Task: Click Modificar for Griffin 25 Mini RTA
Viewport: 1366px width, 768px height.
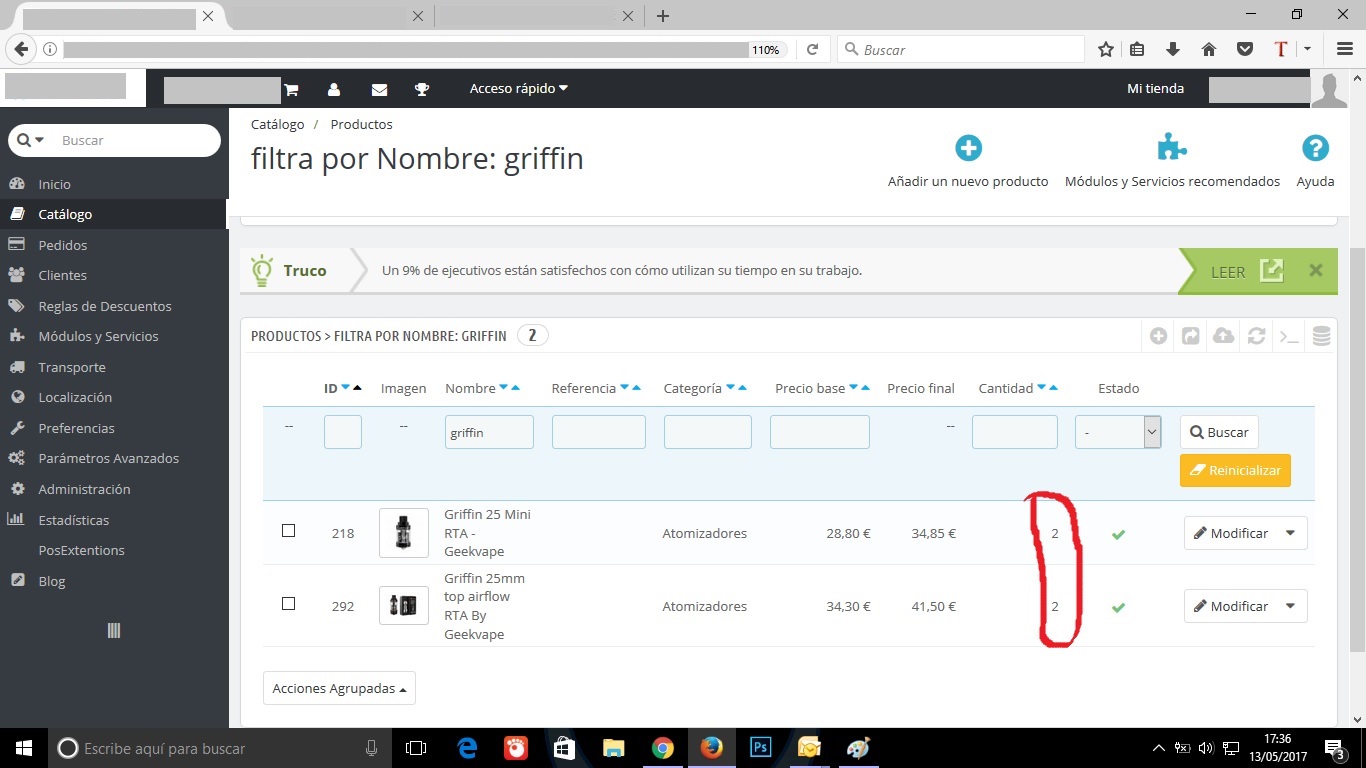Action: pos(1230,533)
